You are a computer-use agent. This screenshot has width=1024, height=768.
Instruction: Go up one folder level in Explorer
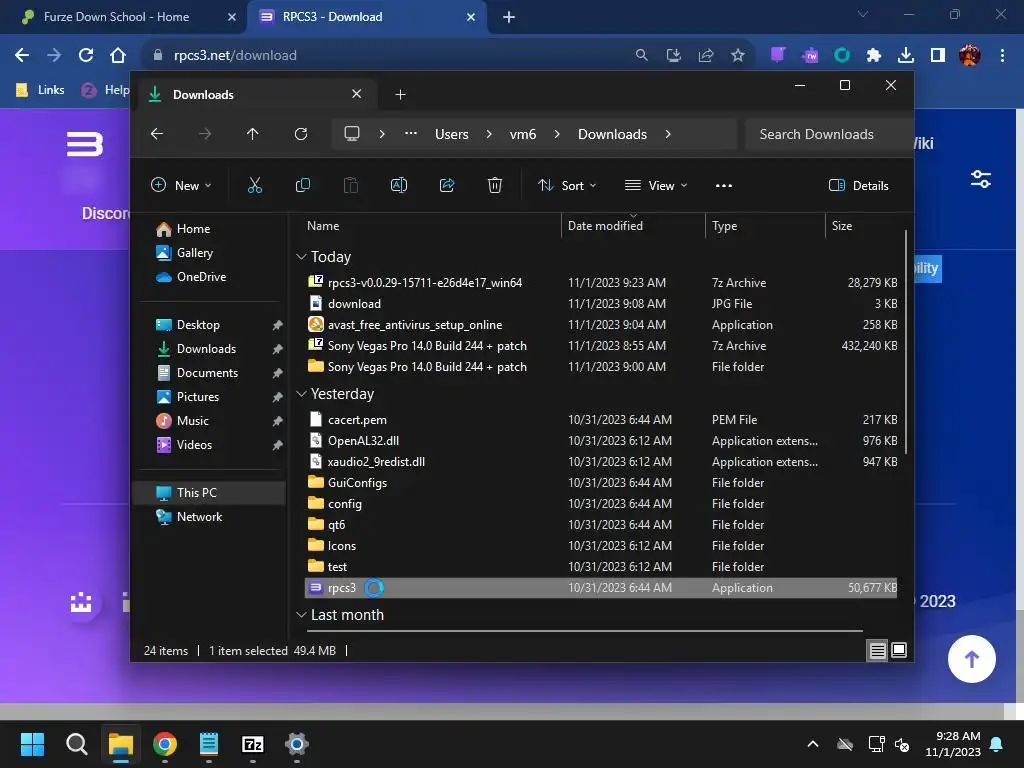coord(252,134)
